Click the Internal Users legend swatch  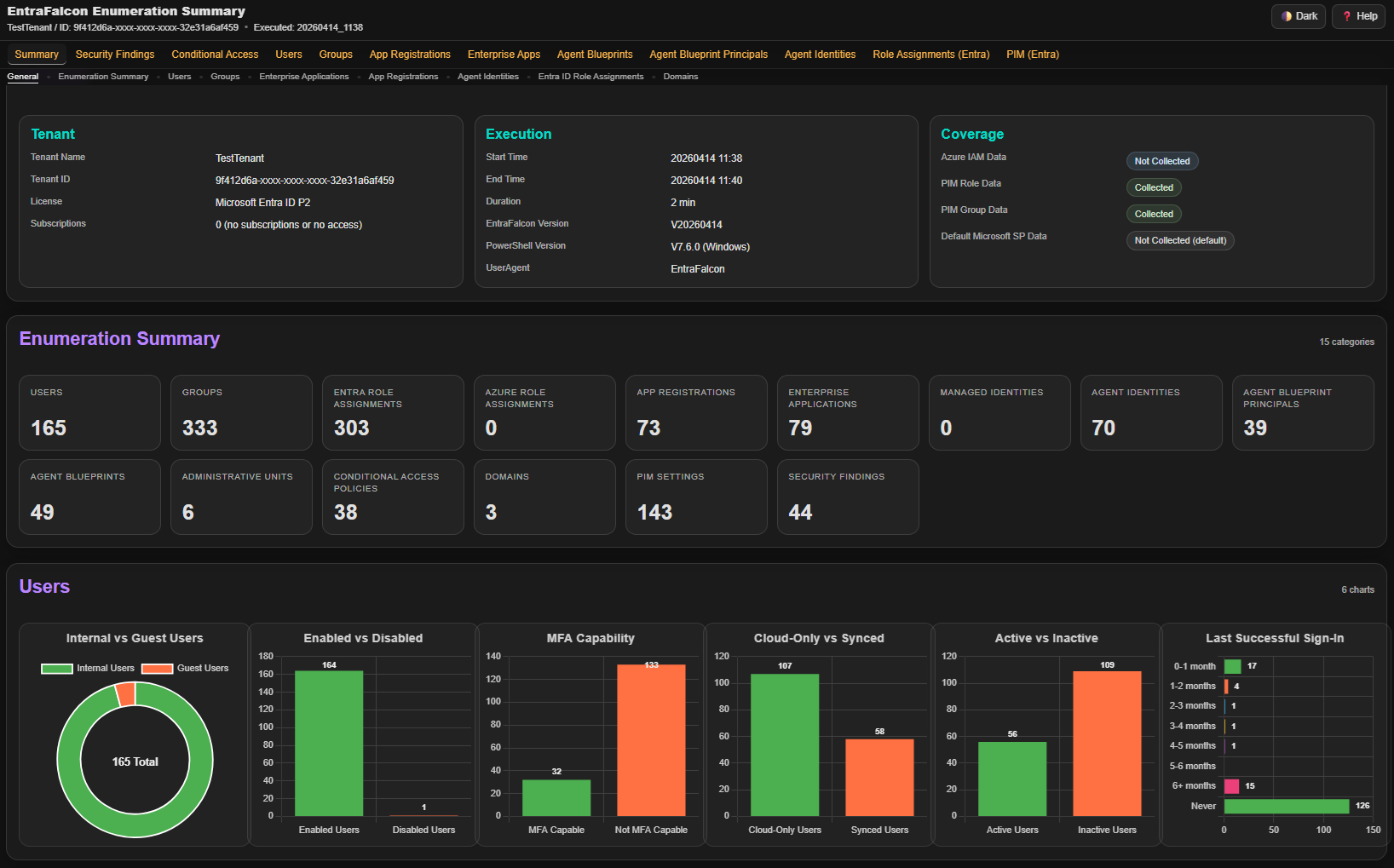[x=57, y=669]
